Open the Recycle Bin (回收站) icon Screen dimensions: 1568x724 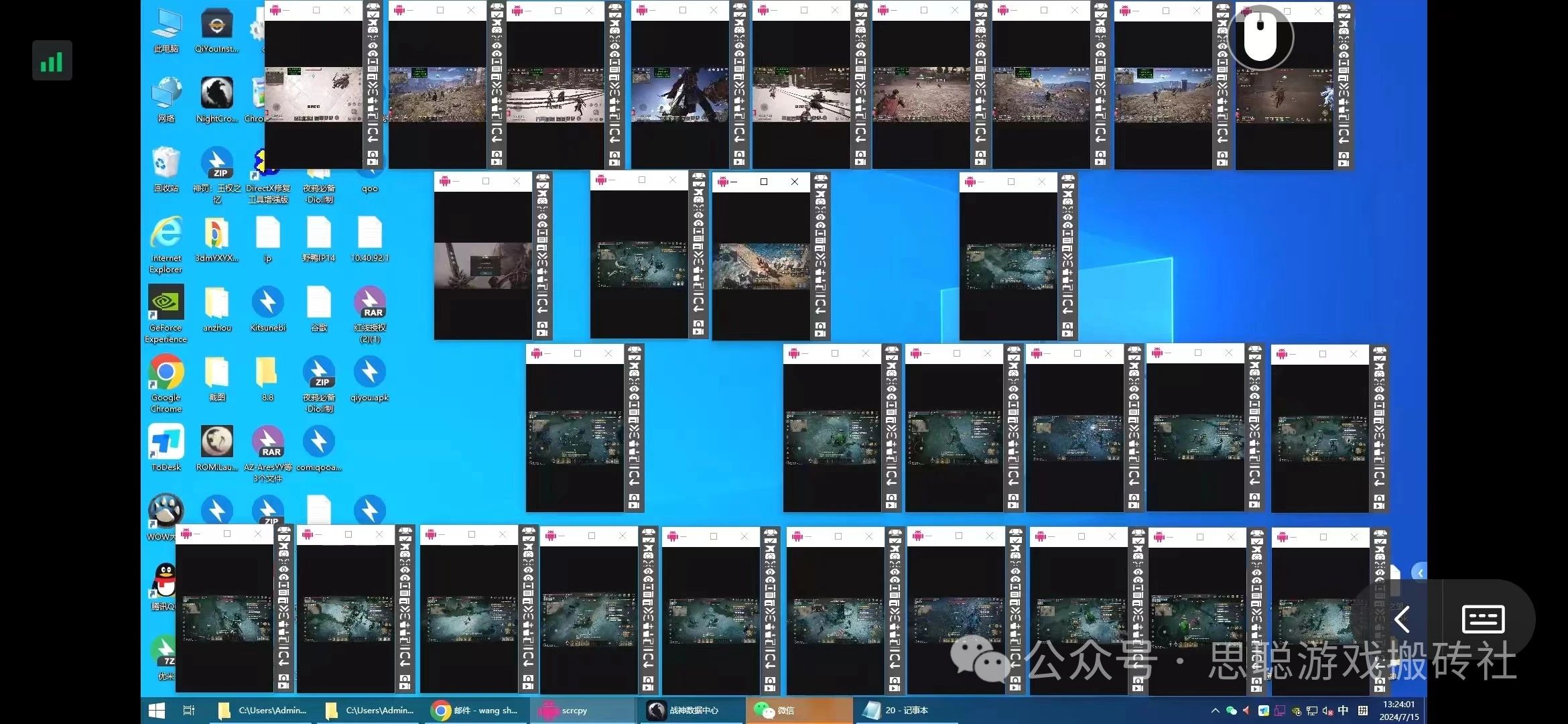[x=166, y=164]
